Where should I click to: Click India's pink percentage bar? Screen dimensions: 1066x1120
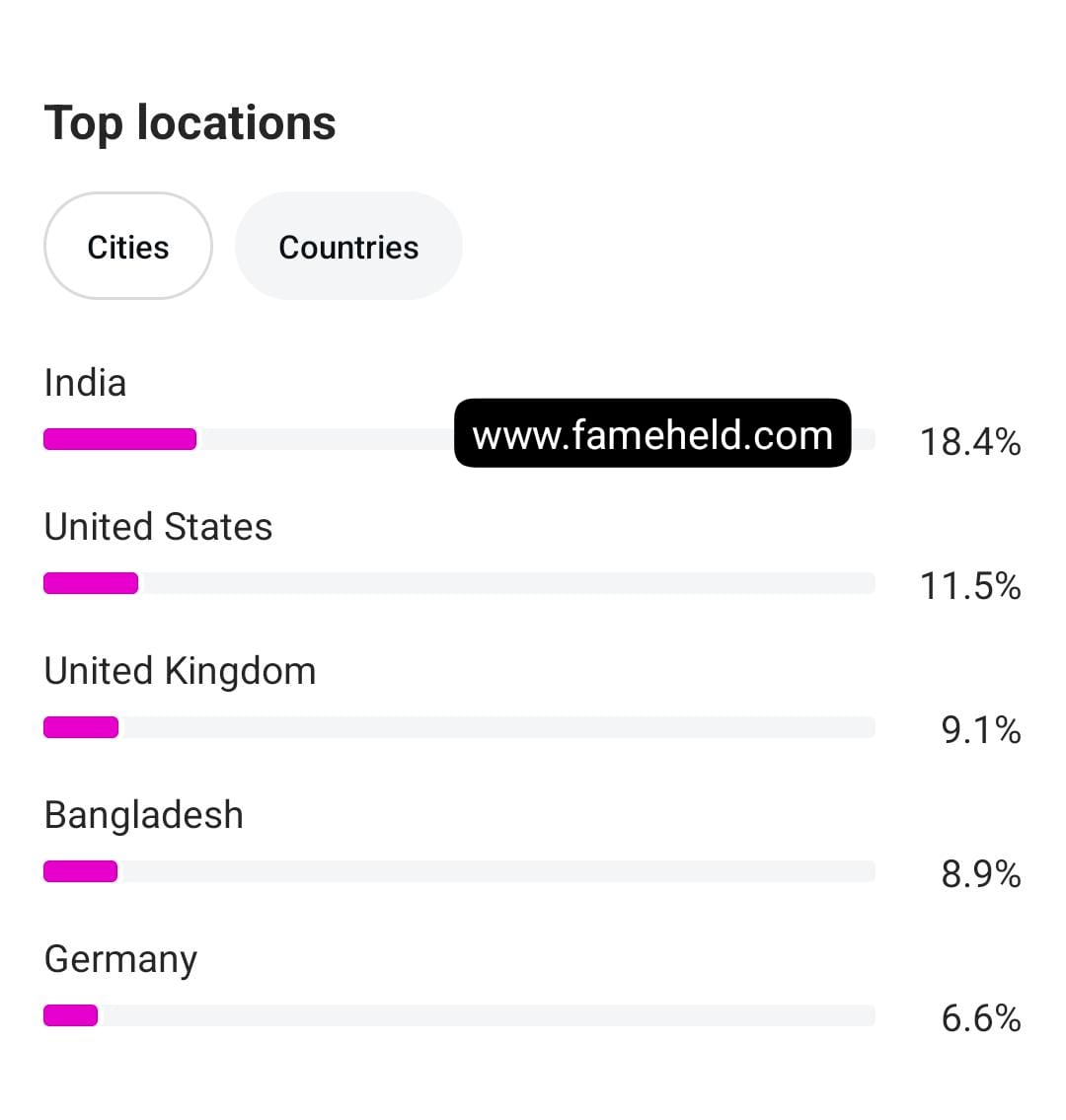(x=119, y=439)
